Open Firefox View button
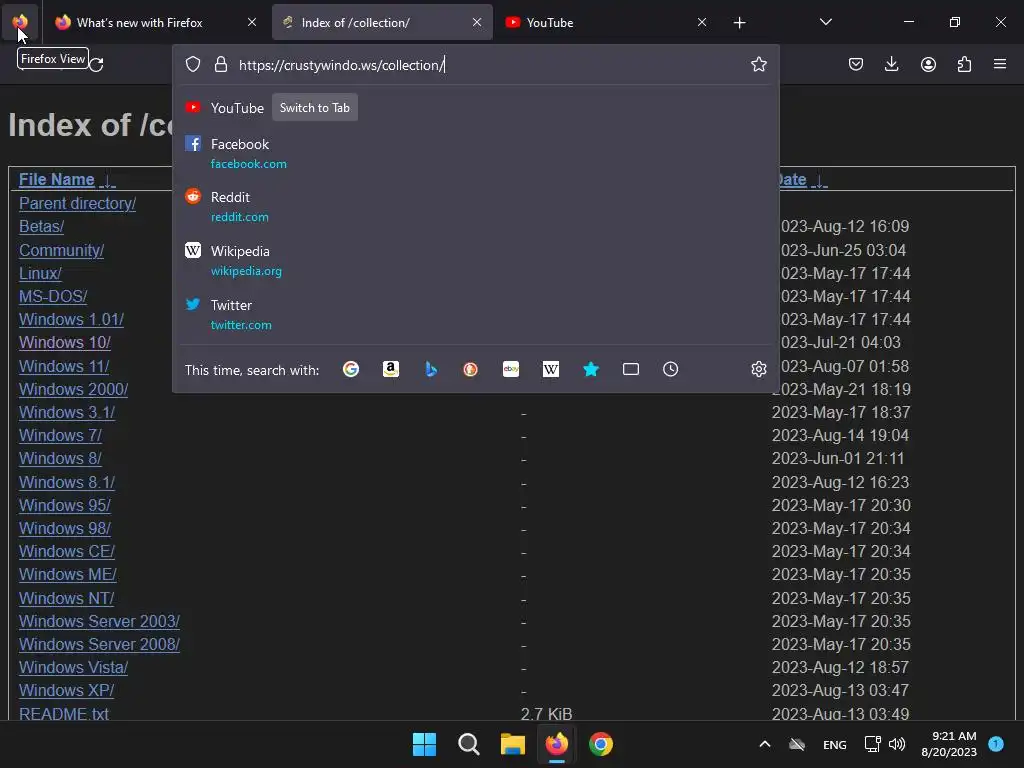1024x768 pixels. 20,22
